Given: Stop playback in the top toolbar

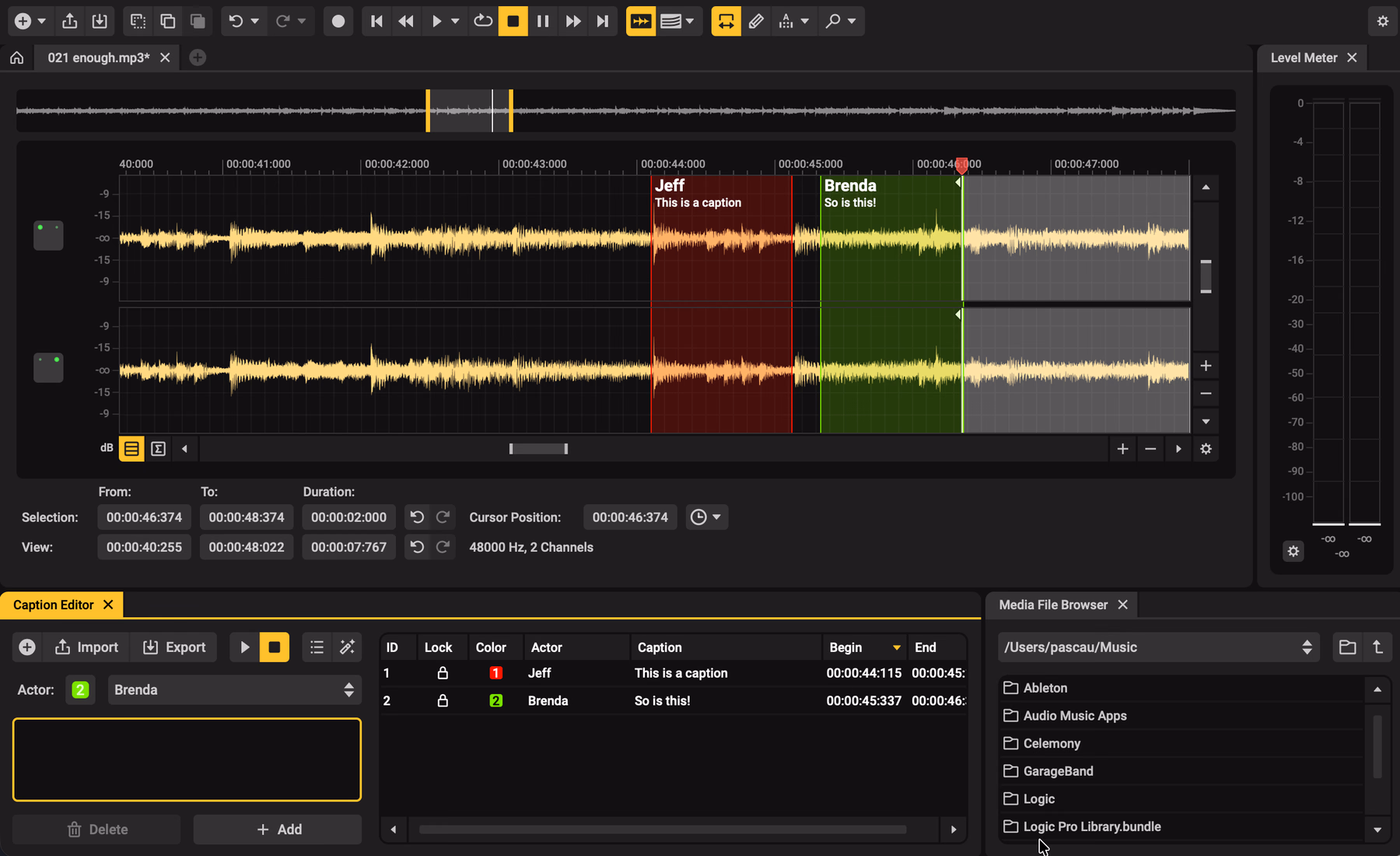Looking at the screenshot, I should pos(513,21).
